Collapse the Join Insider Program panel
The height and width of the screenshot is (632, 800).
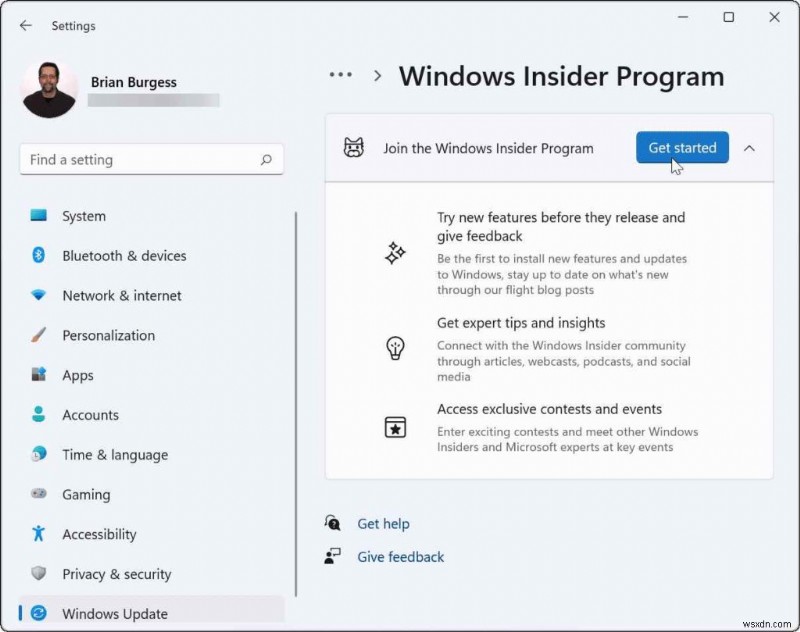click(x=750, y=147)
